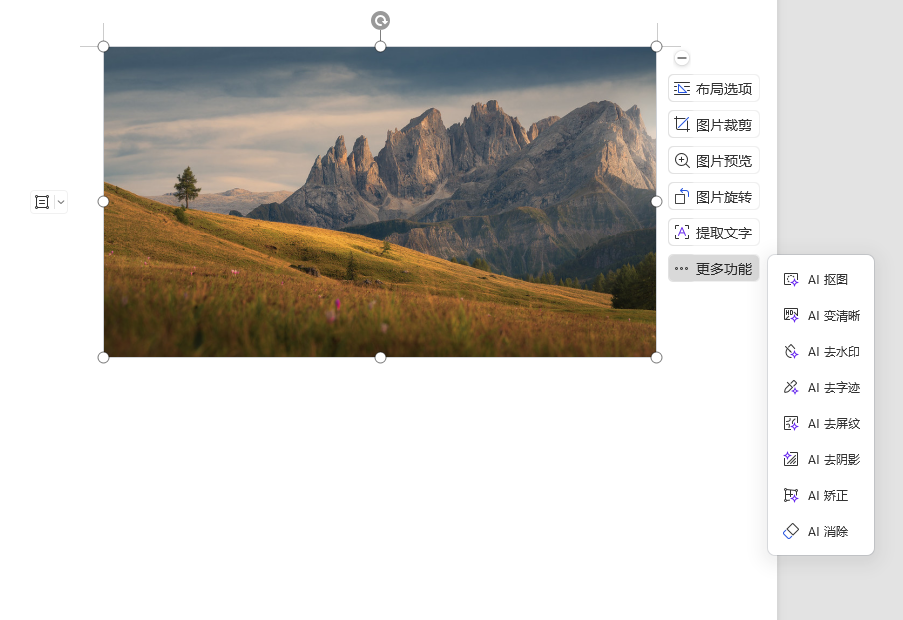This screenshot has width=903, height=620.
Task: Select 图片裁剪 crop tool
Action: pos(713,124)
